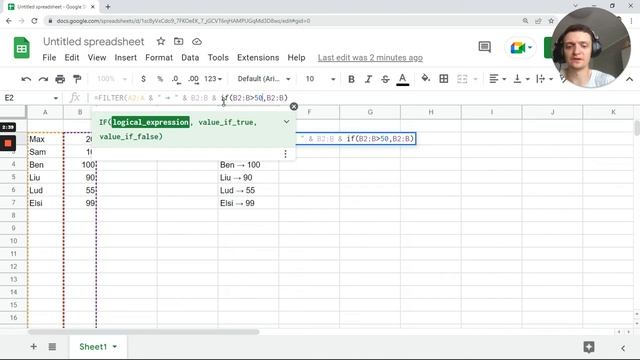
Task: Format as currency with dollar icon
Action: 143,79
